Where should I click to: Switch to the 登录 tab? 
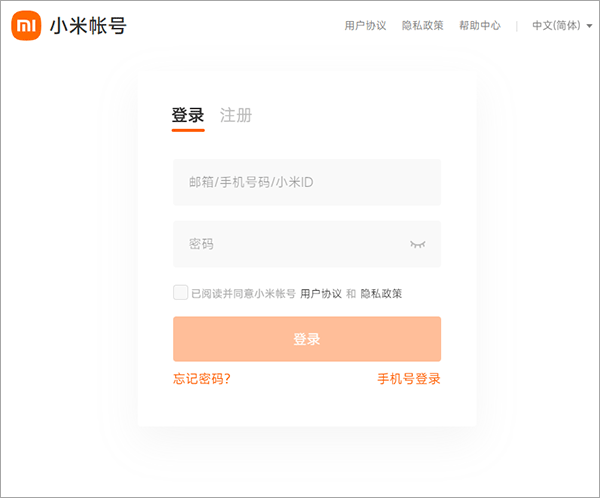[188, 115]
